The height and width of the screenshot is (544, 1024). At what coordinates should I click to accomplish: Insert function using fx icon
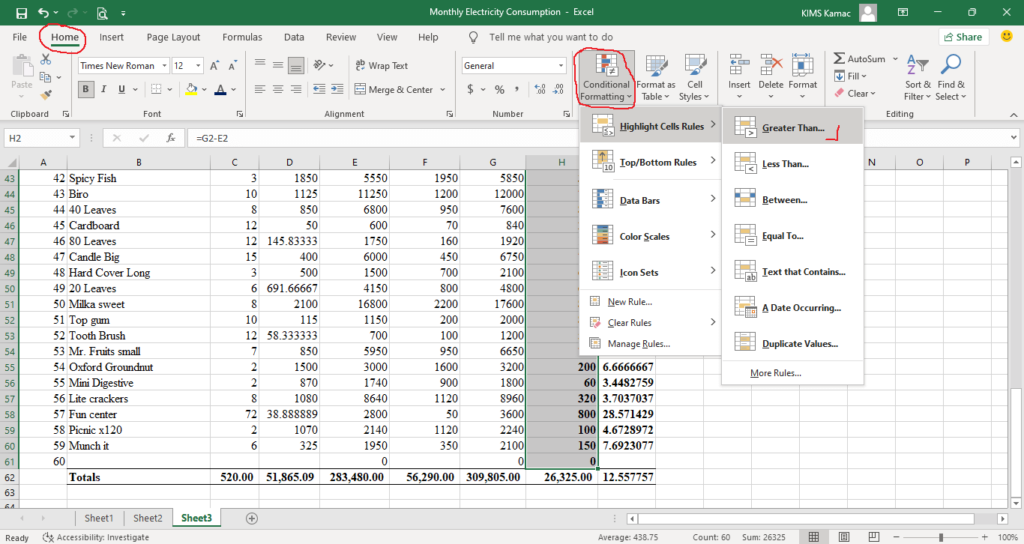click(x=170, y=138)
